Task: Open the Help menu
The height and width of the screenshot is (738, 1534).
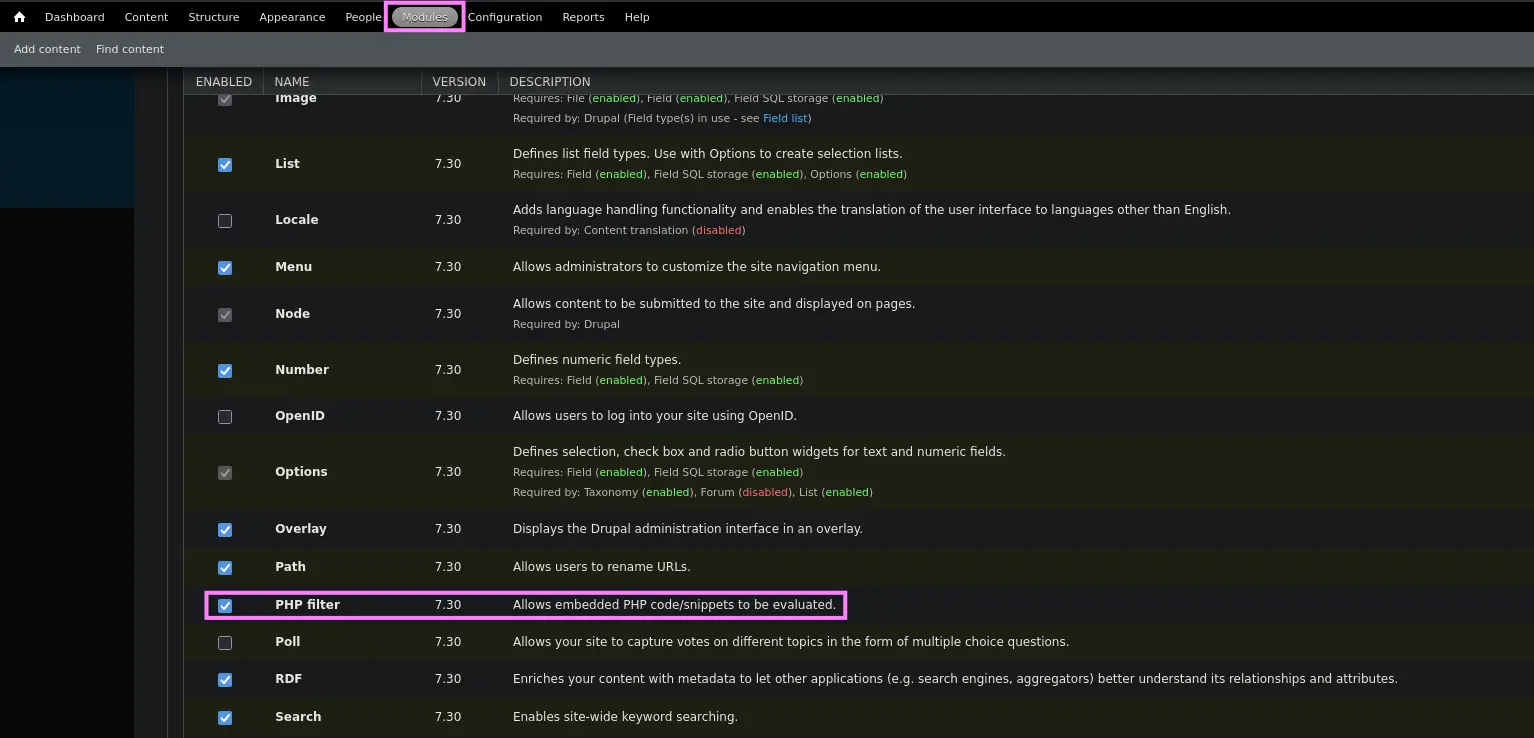Action: tap(636, 17)
